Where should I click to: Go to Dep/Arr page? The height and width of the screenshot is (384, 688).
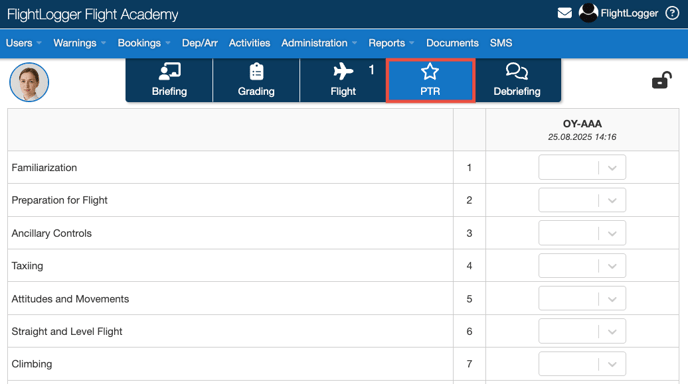point(200,43)
